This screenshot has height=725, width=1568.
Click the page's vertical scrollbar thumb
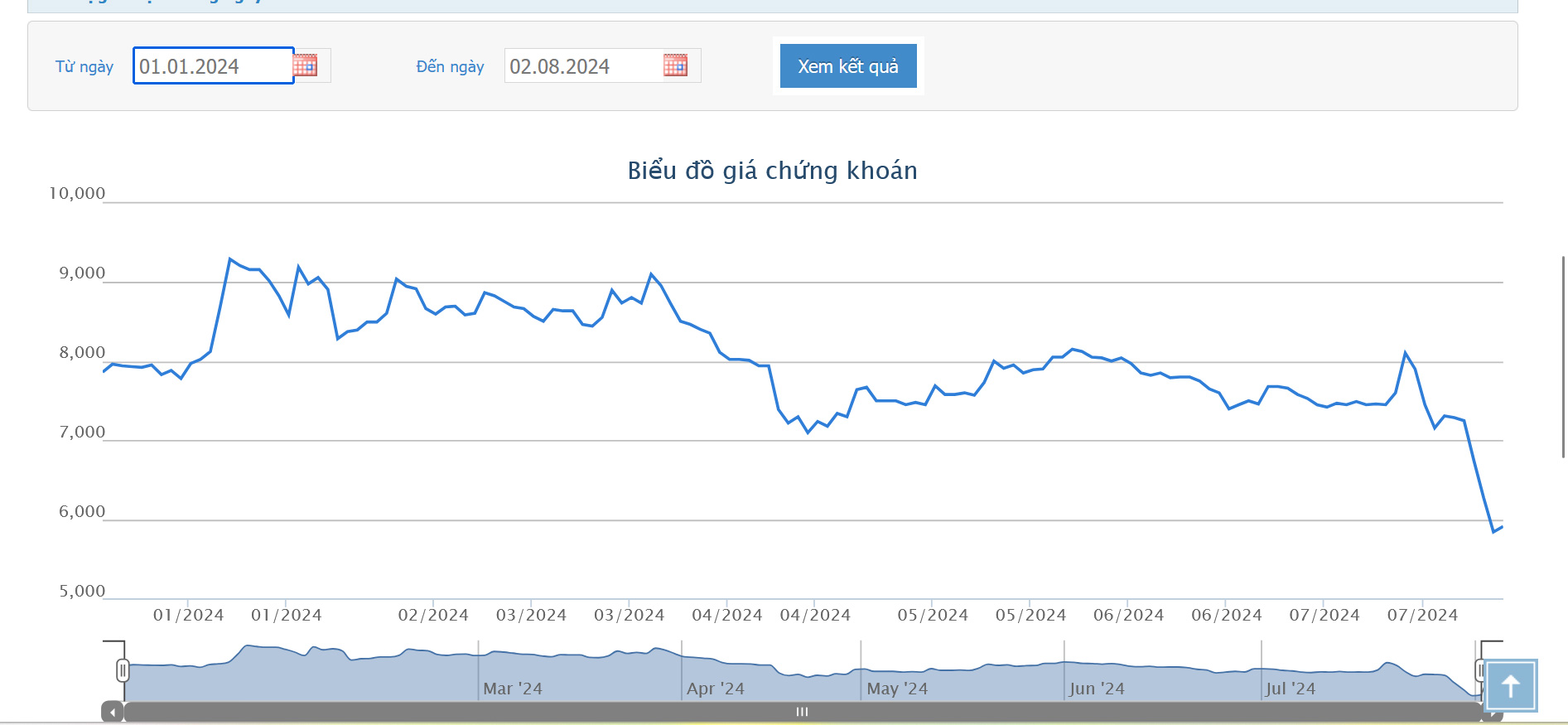pos(1563,356)
